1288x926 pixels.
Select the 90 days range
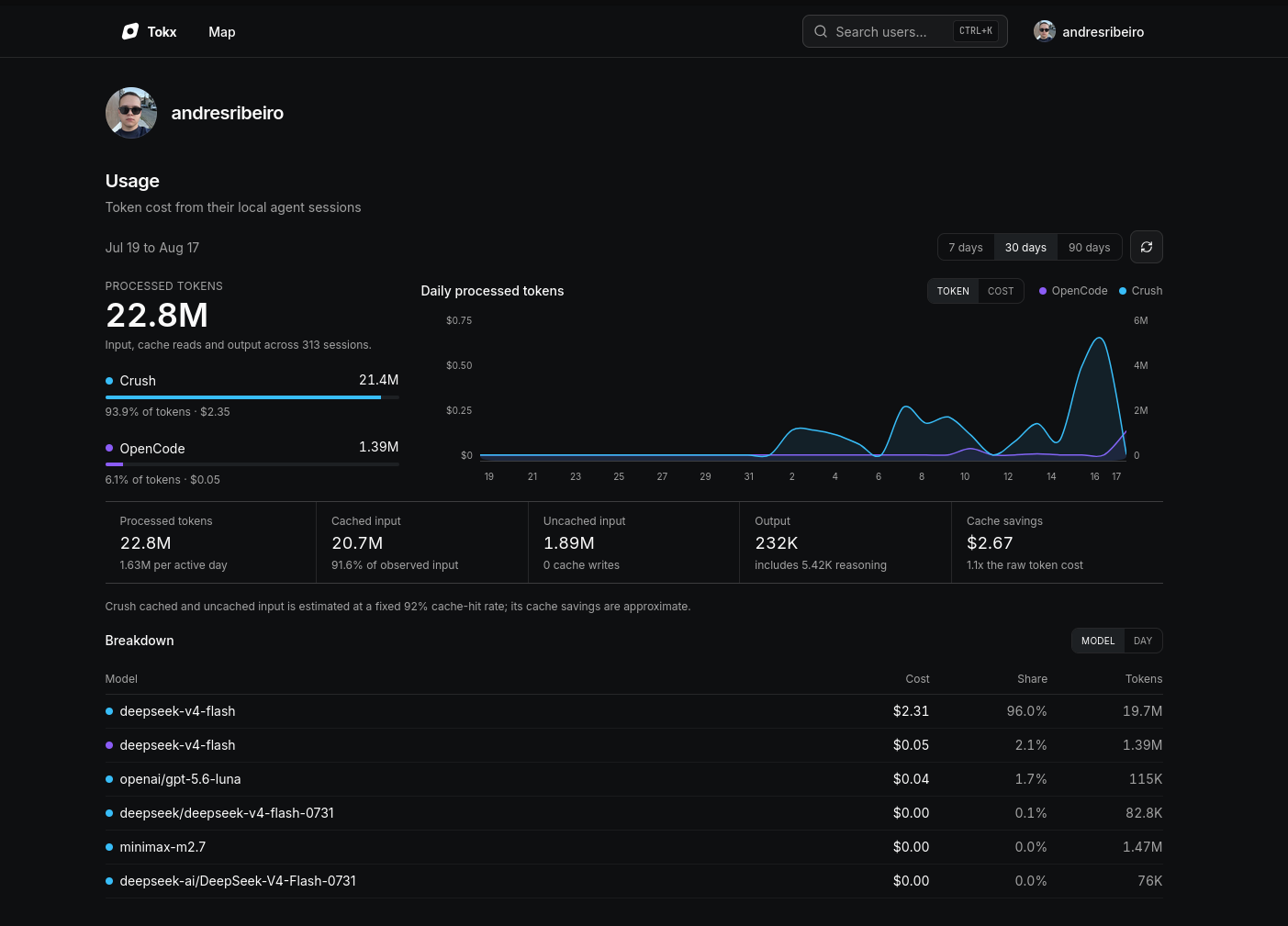coord(1090,247)
